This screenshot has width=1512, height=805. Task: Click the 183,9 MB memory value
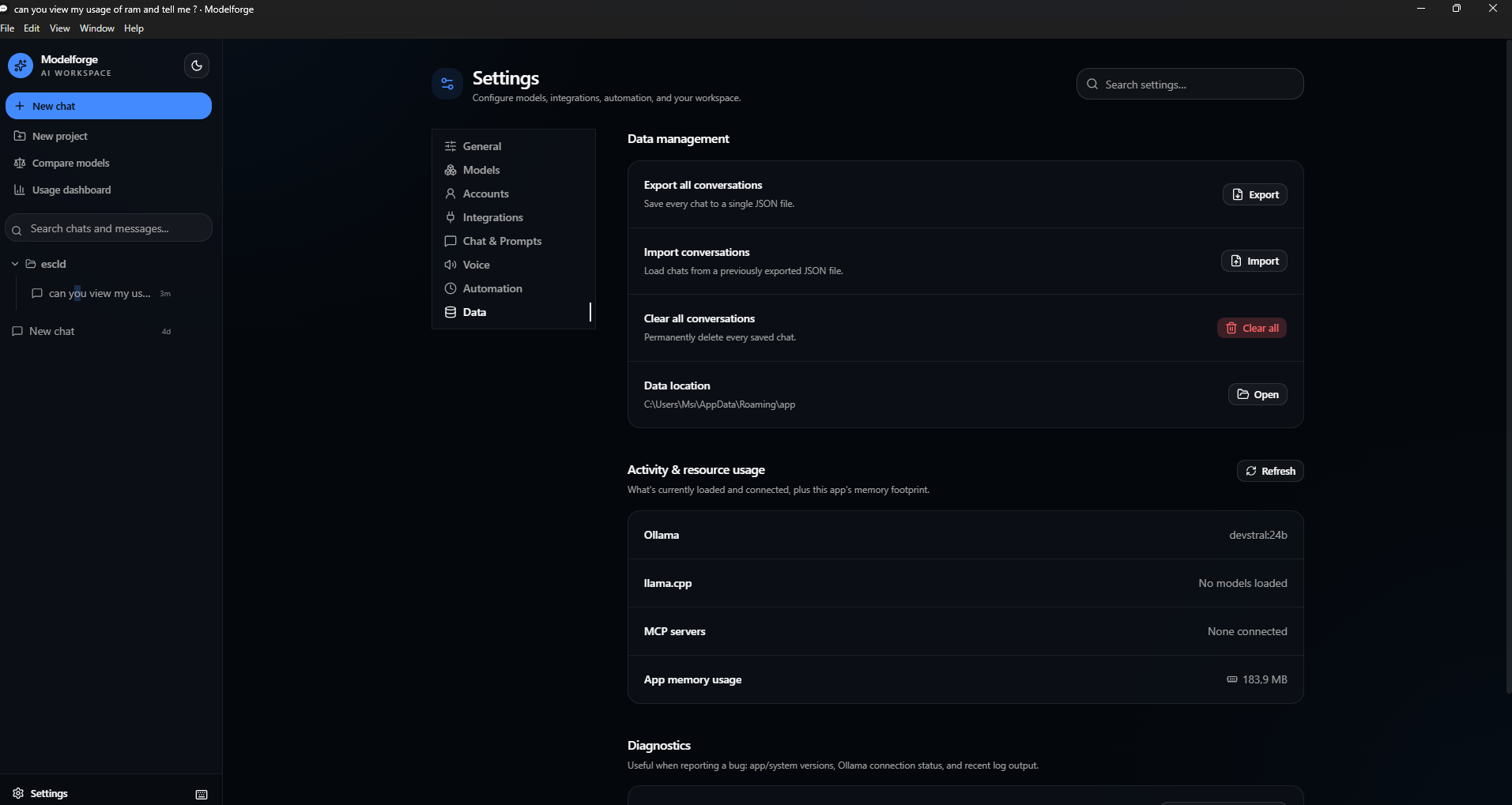1265,679
